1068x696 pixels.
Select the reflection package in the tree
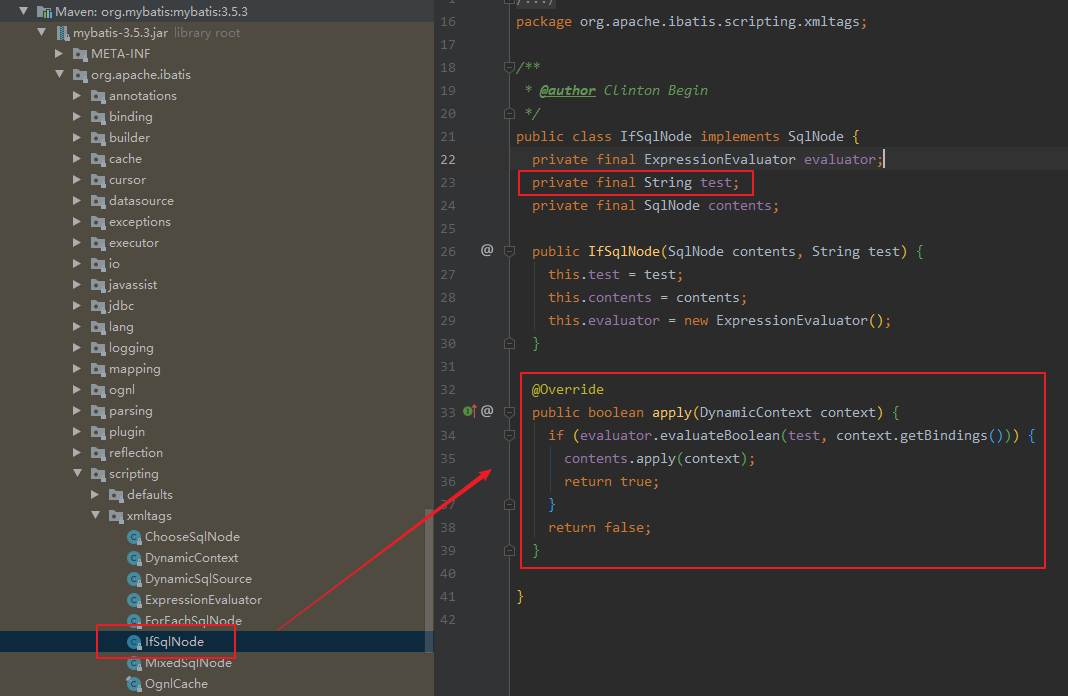tap(136, 453)
